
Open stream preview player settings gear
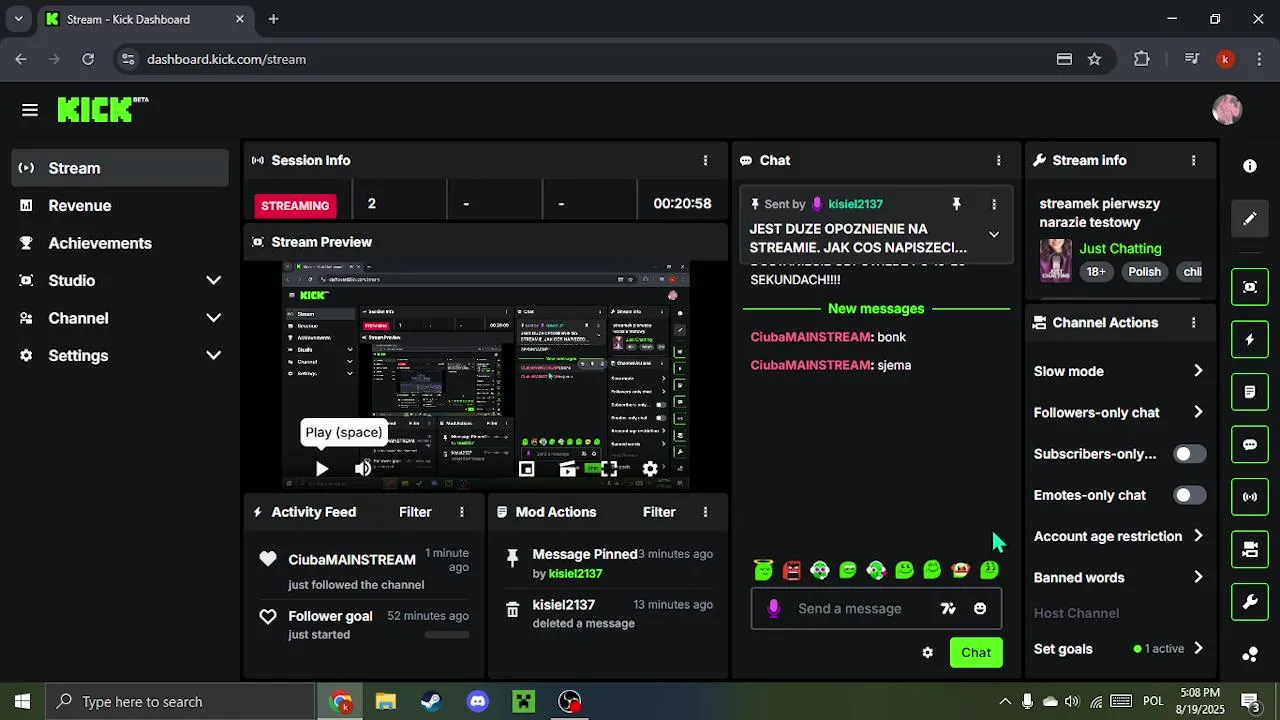[650, 468]
